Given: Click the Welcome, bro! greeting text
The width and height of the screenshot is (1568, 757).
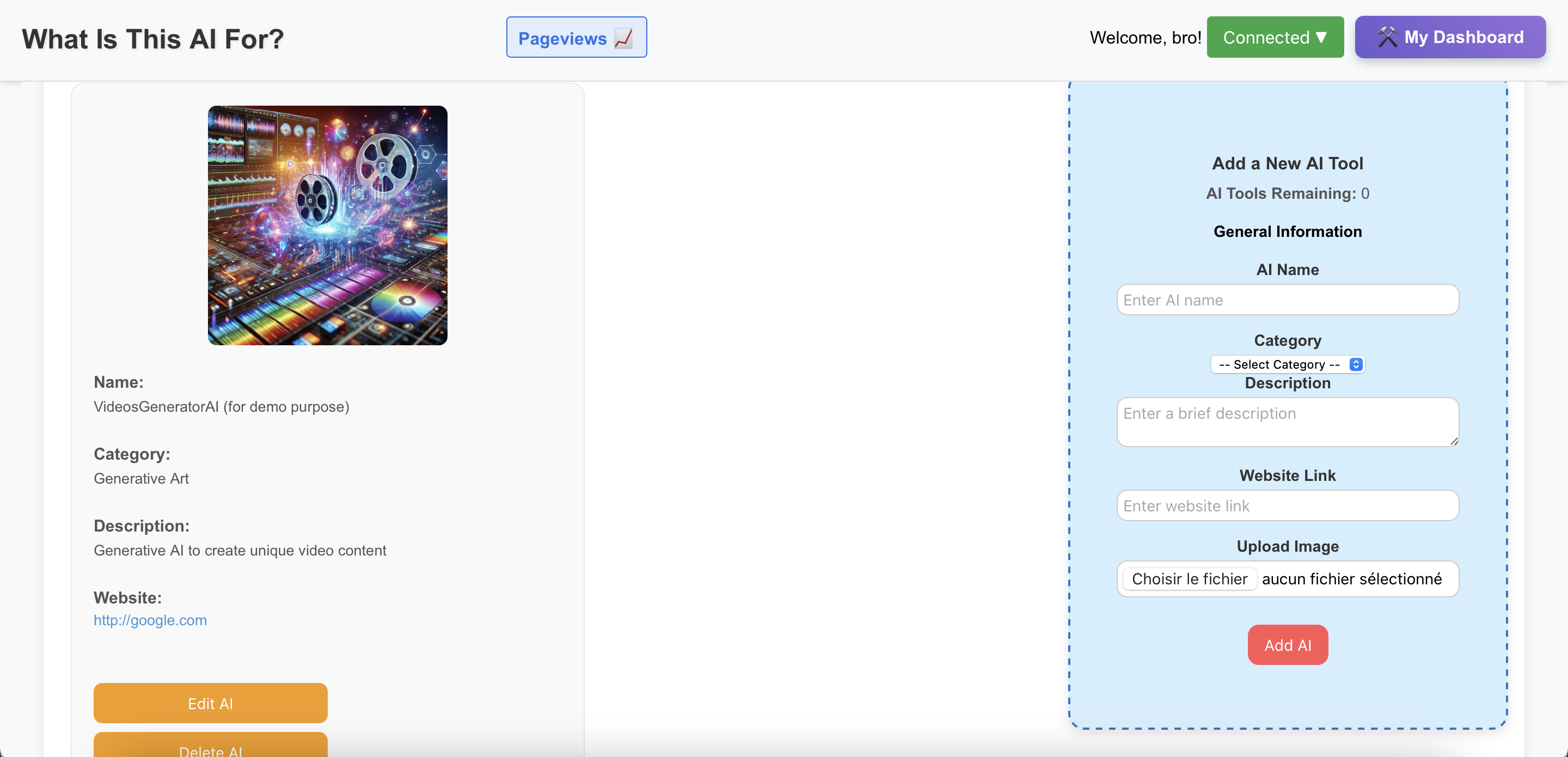Looking at the screenshot, I should point(1145,38).
